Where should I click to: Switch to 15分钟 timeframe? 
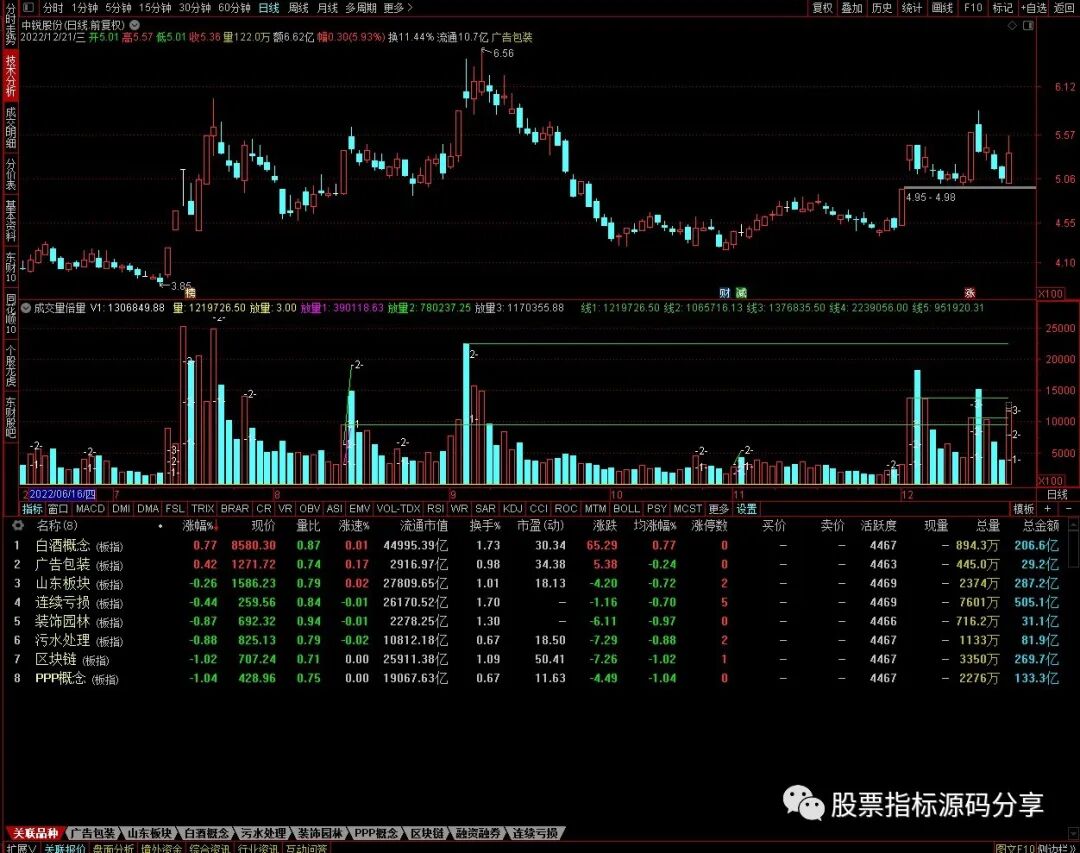tap(155, 8)
